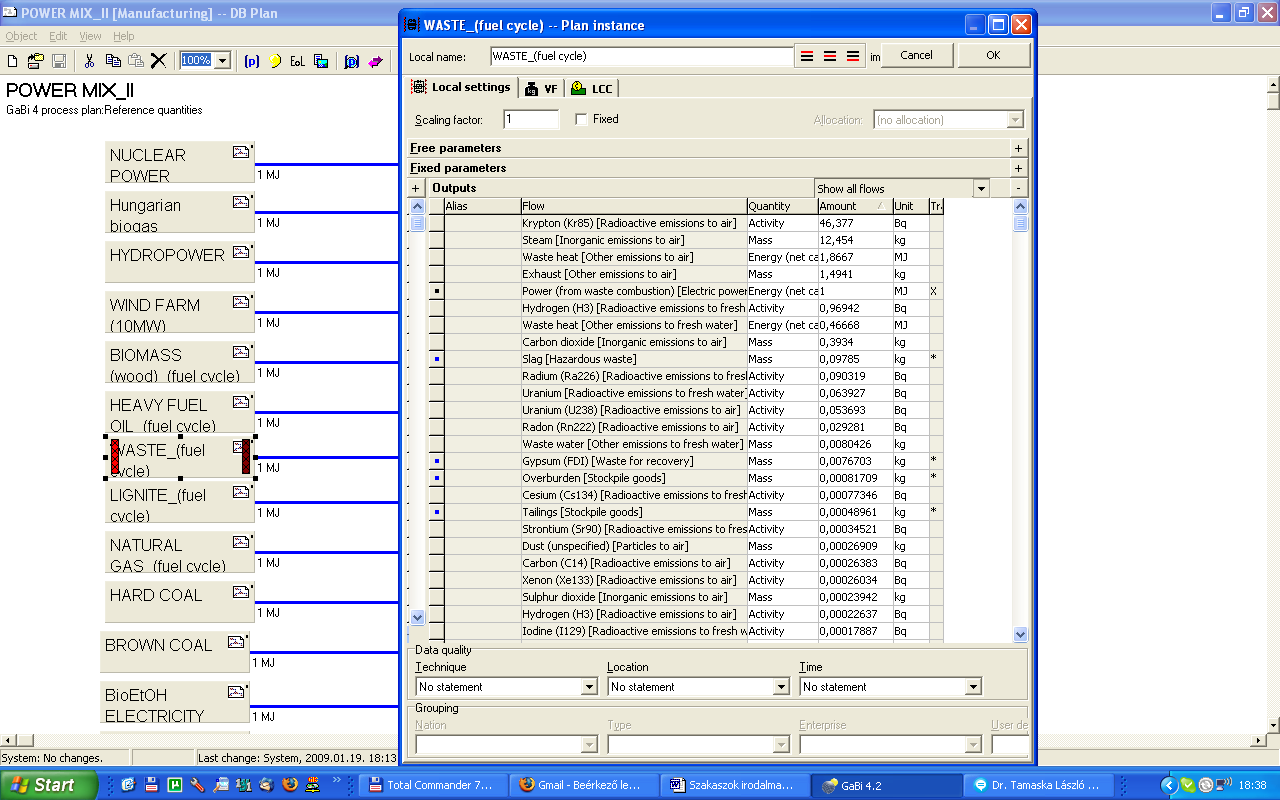The image size is (1280, 800).
Task: Collapse the Outputs section with minus button
Action: (1018, 188)
